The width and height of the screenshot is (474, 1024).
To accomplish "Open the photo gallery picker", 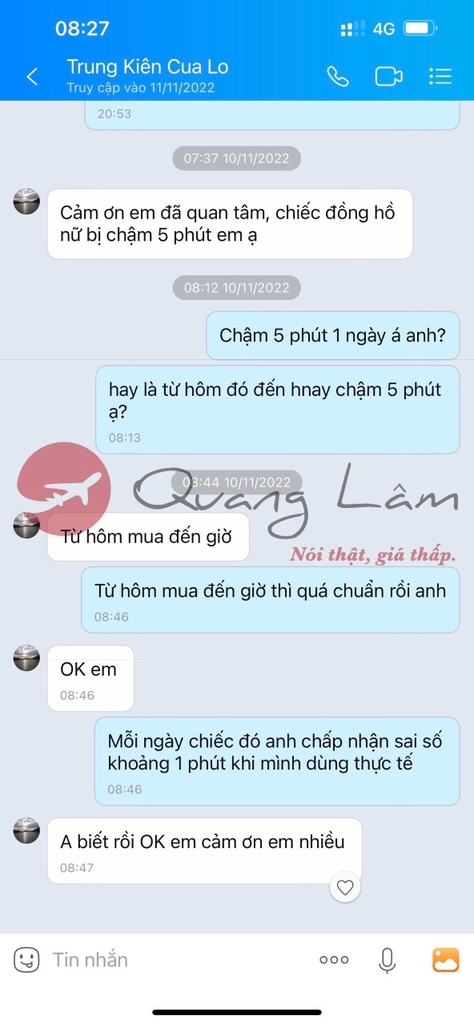I will click(x=446, y=959).
